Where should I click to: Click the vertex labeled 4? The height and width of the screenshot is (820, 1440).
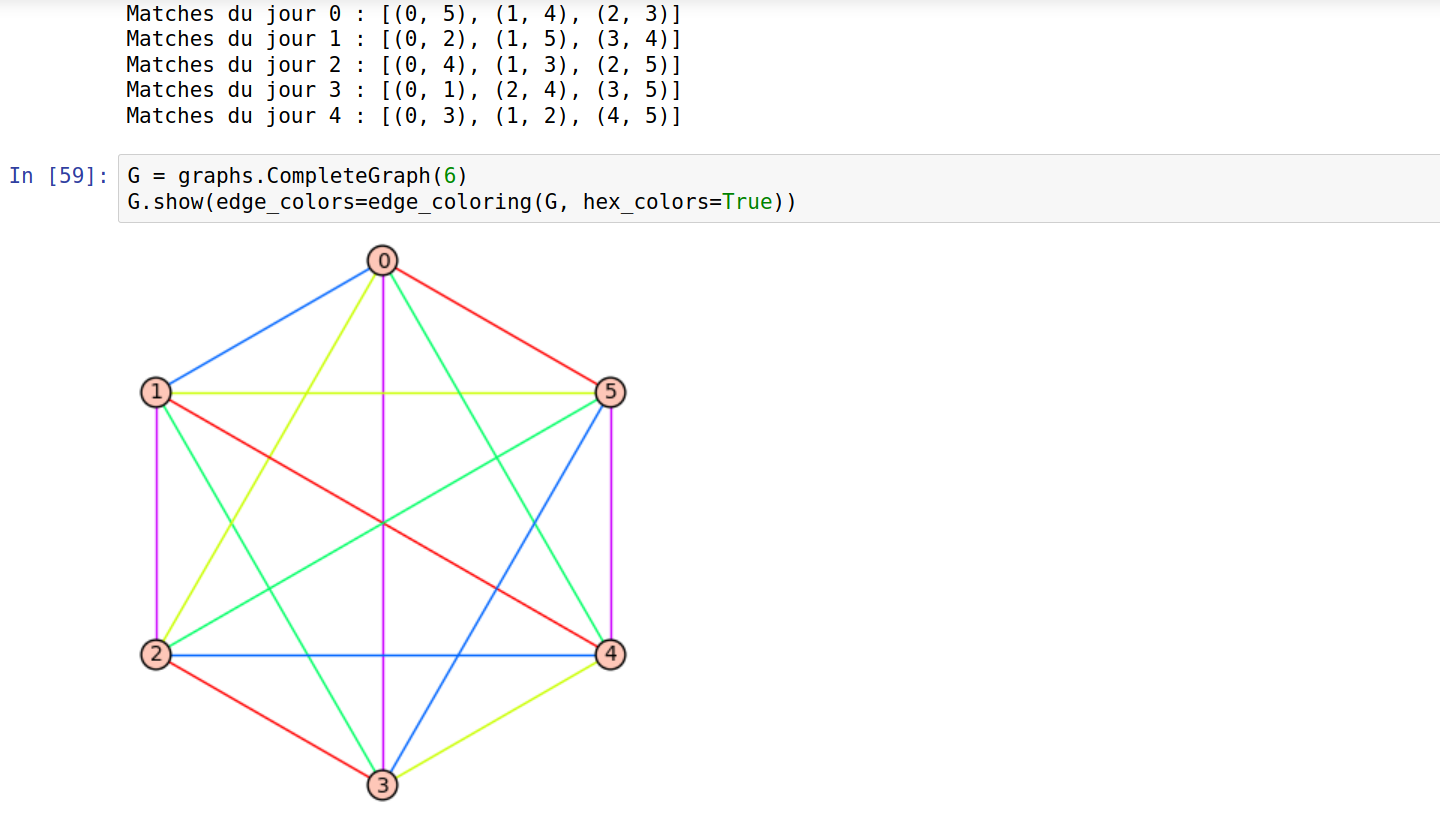pyautogui.click(x=610, y=655)
